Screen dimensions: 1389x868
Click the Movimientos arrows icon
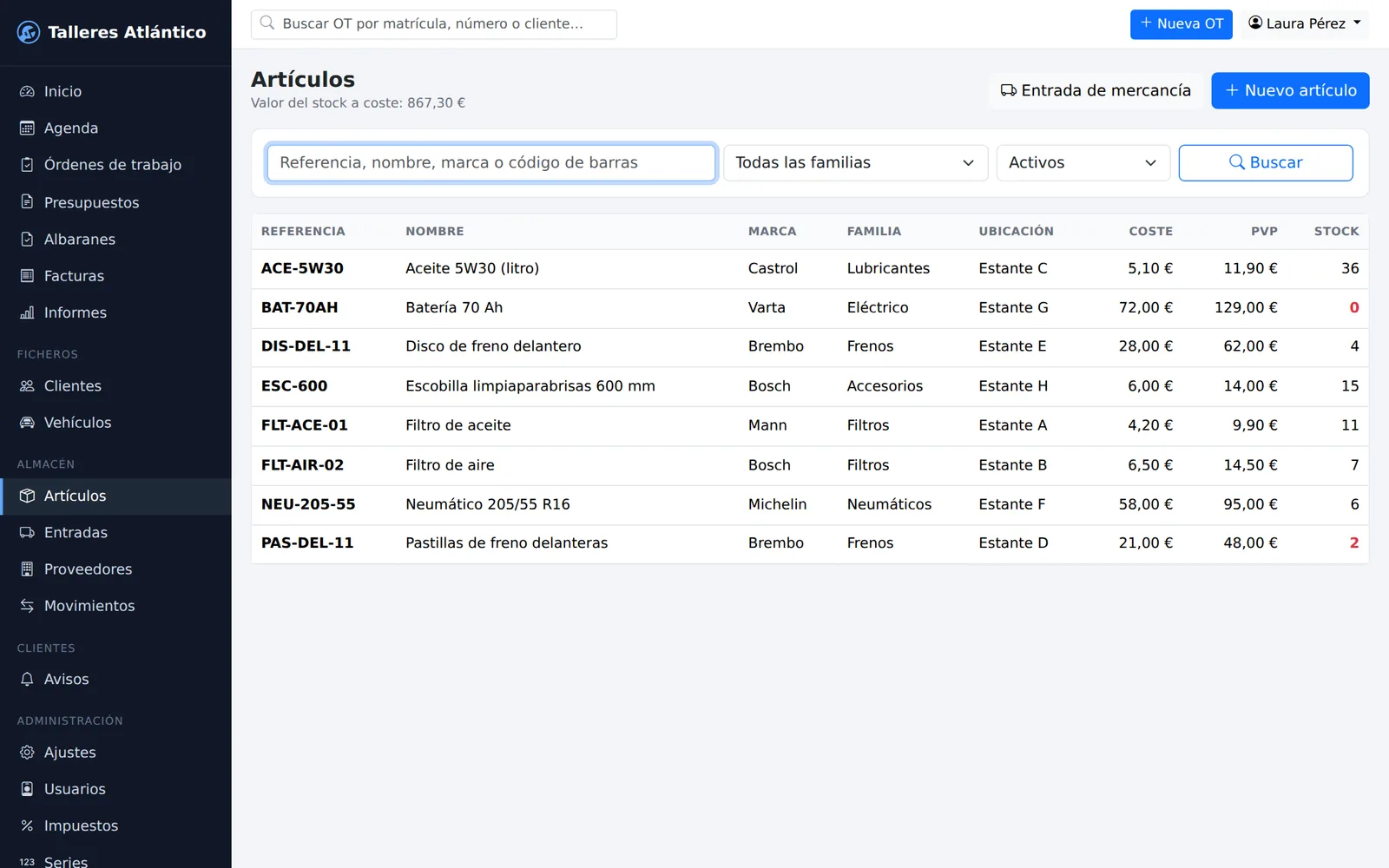[27, 606]
